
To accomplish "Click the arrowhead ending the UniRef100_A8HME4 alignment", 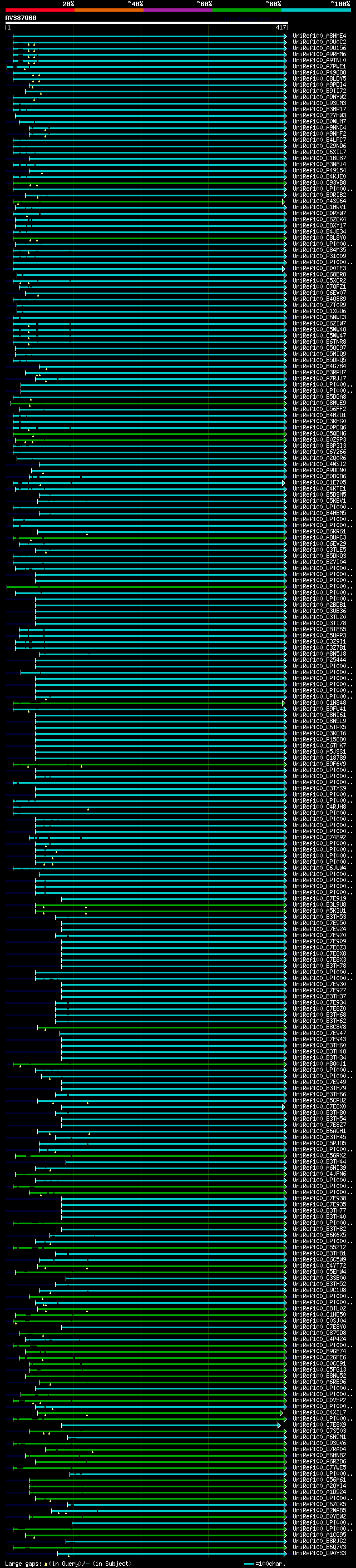I will pyautogui.click(x=285, y=36).
